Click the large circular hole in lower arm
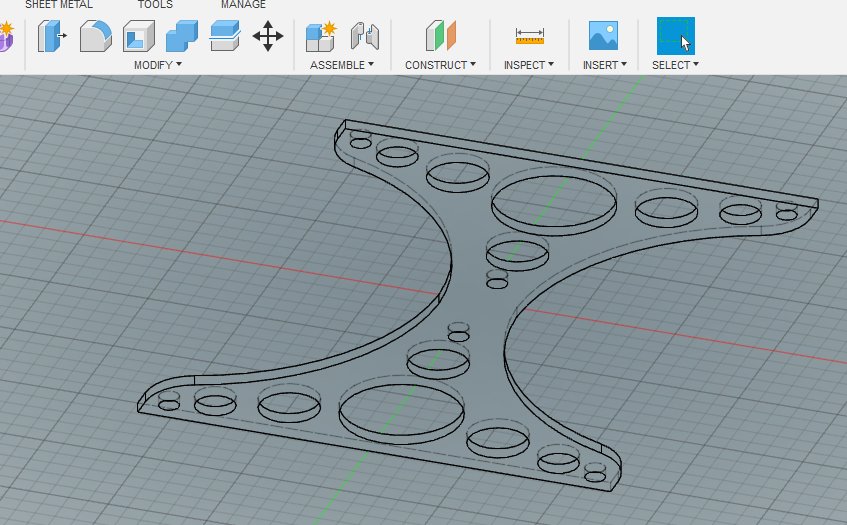 401,412
